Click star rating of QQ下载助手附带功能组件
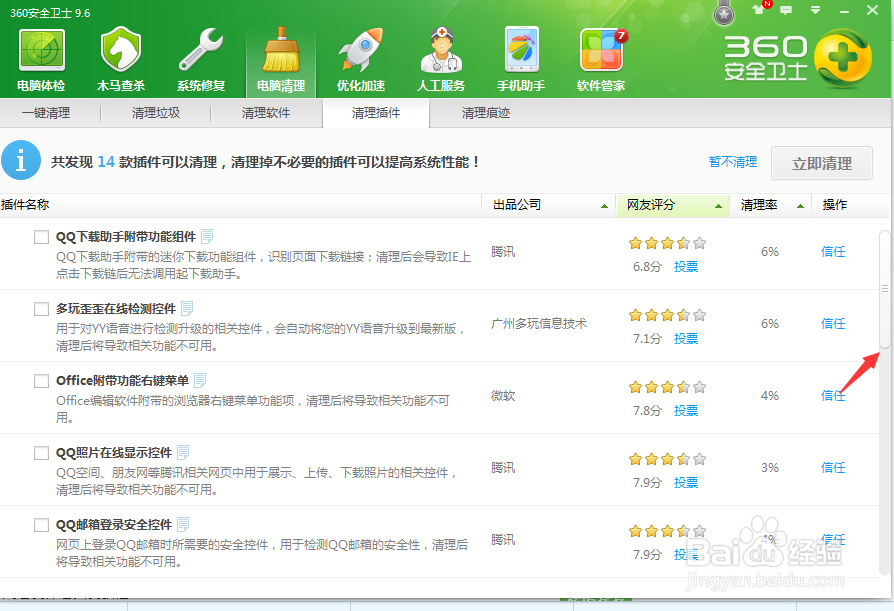 [668, 243]
